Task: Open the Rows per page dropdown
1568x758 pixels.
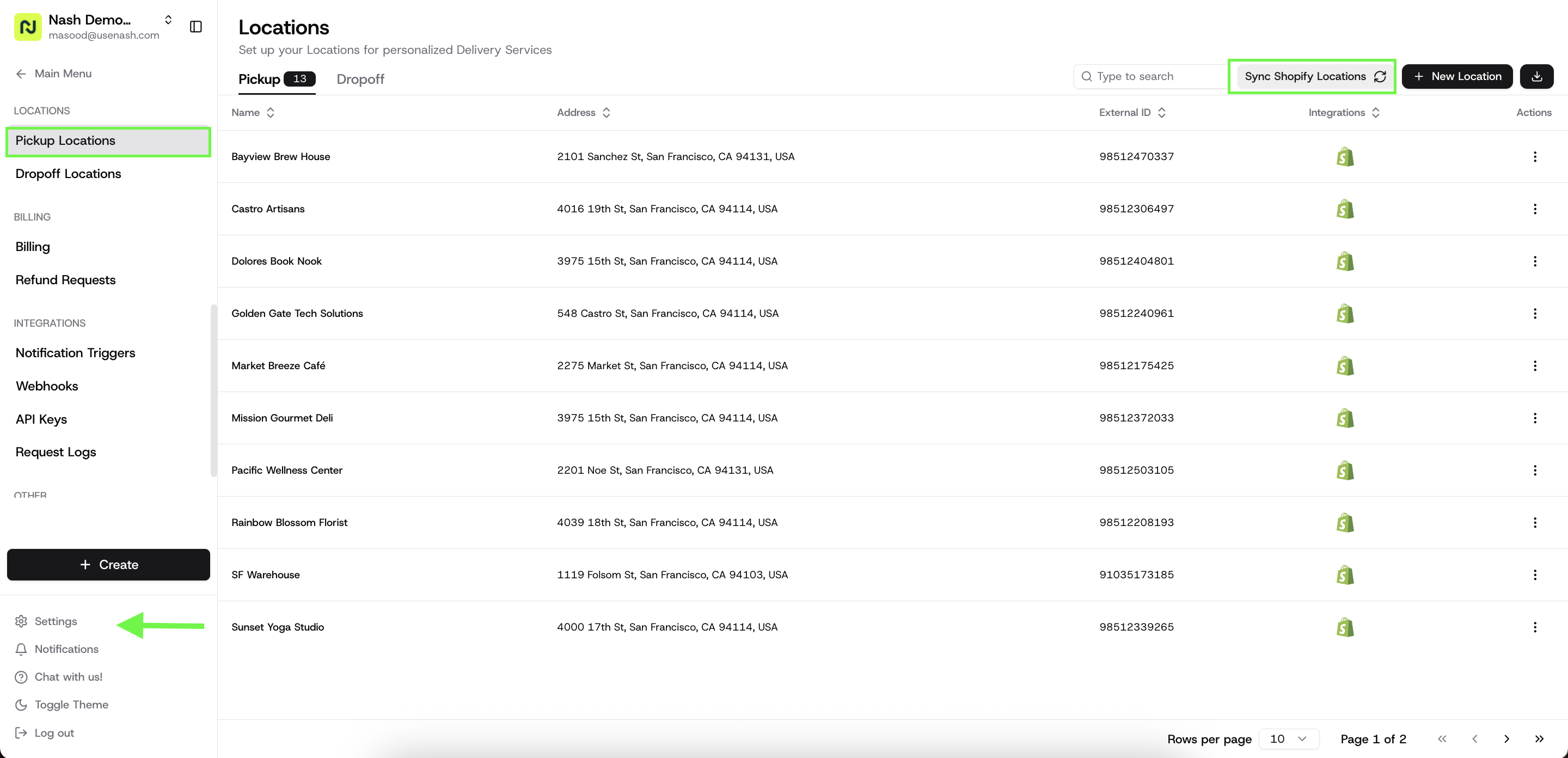Action: coord(1289,738)
